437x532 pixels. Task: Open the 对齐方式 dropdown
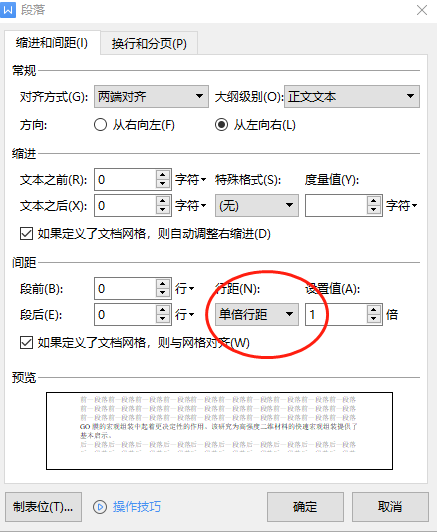[151, 97]
